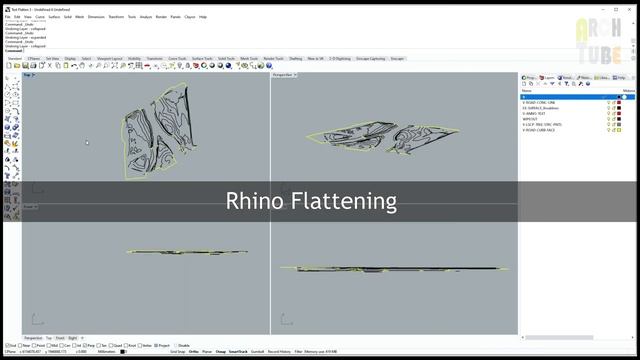640x360 pixels.
Task: Toggle lightbulb visibility of WIPEOUT layer
Action: pyautogui.click(x=608, y=119)
